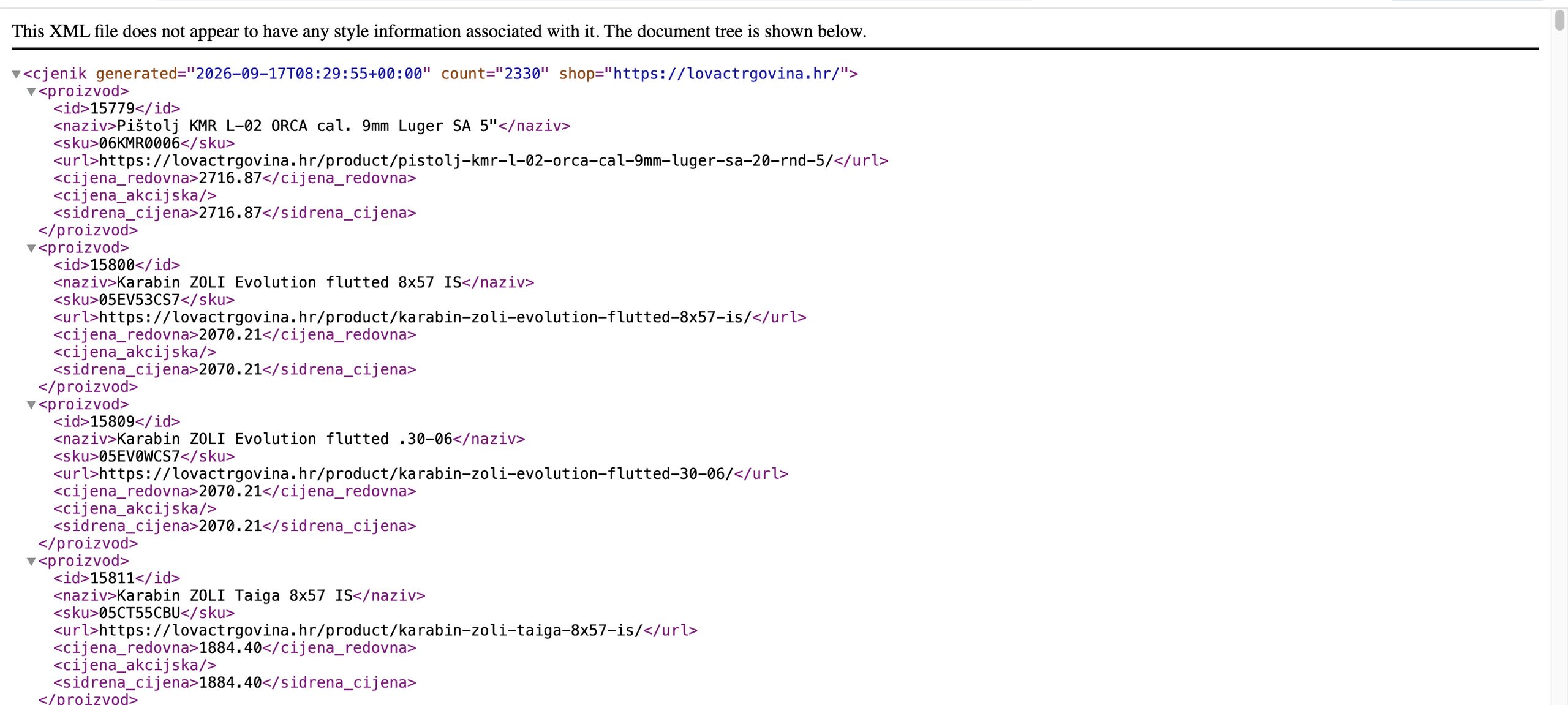
Task: Click the count attribute value 2330
Action: pyautogui.click(x=522, y=74)
